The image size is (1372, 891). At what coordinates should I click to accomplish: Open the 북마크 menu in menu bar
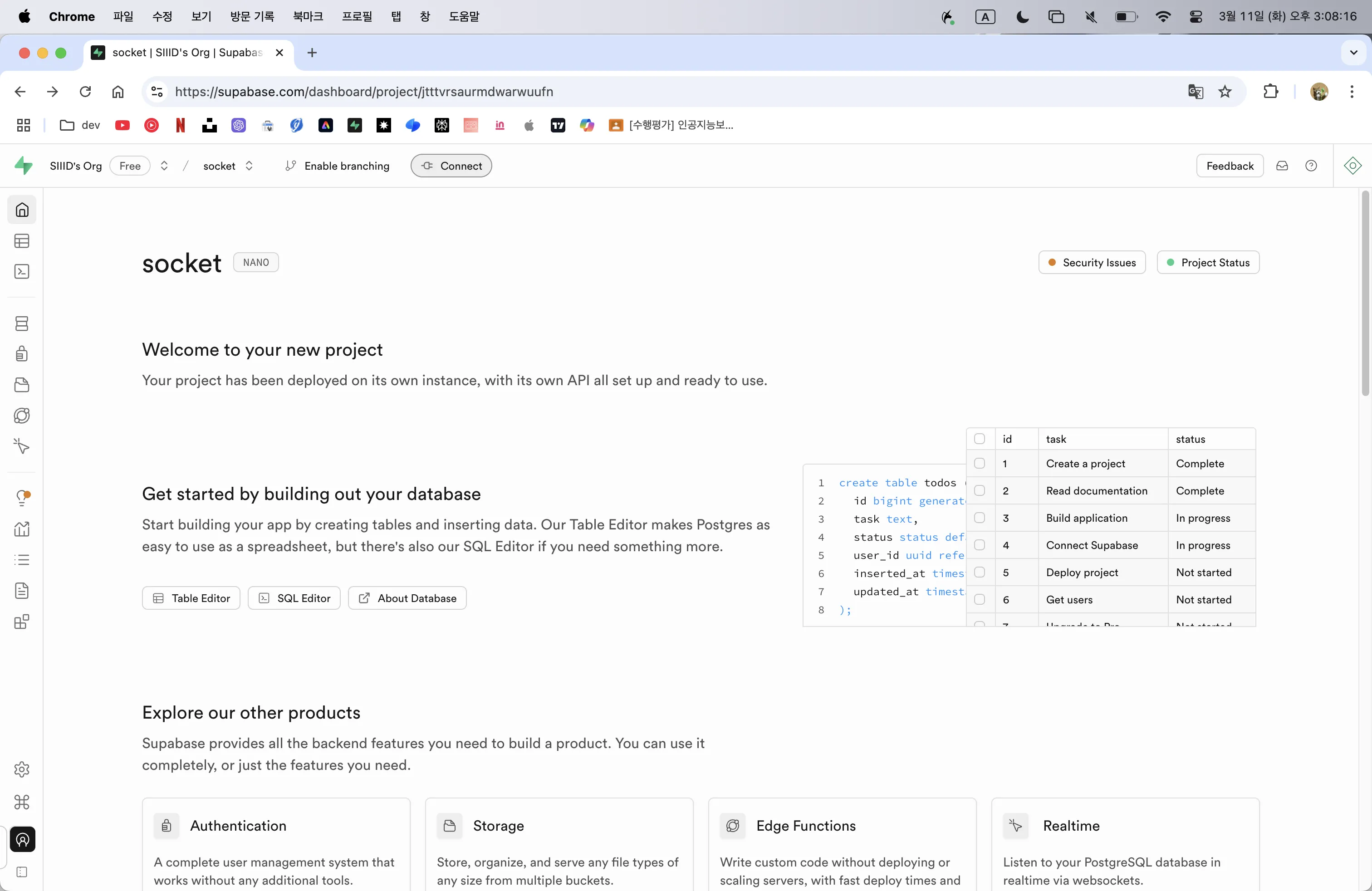pyautogui.click(x=307, y=16)
